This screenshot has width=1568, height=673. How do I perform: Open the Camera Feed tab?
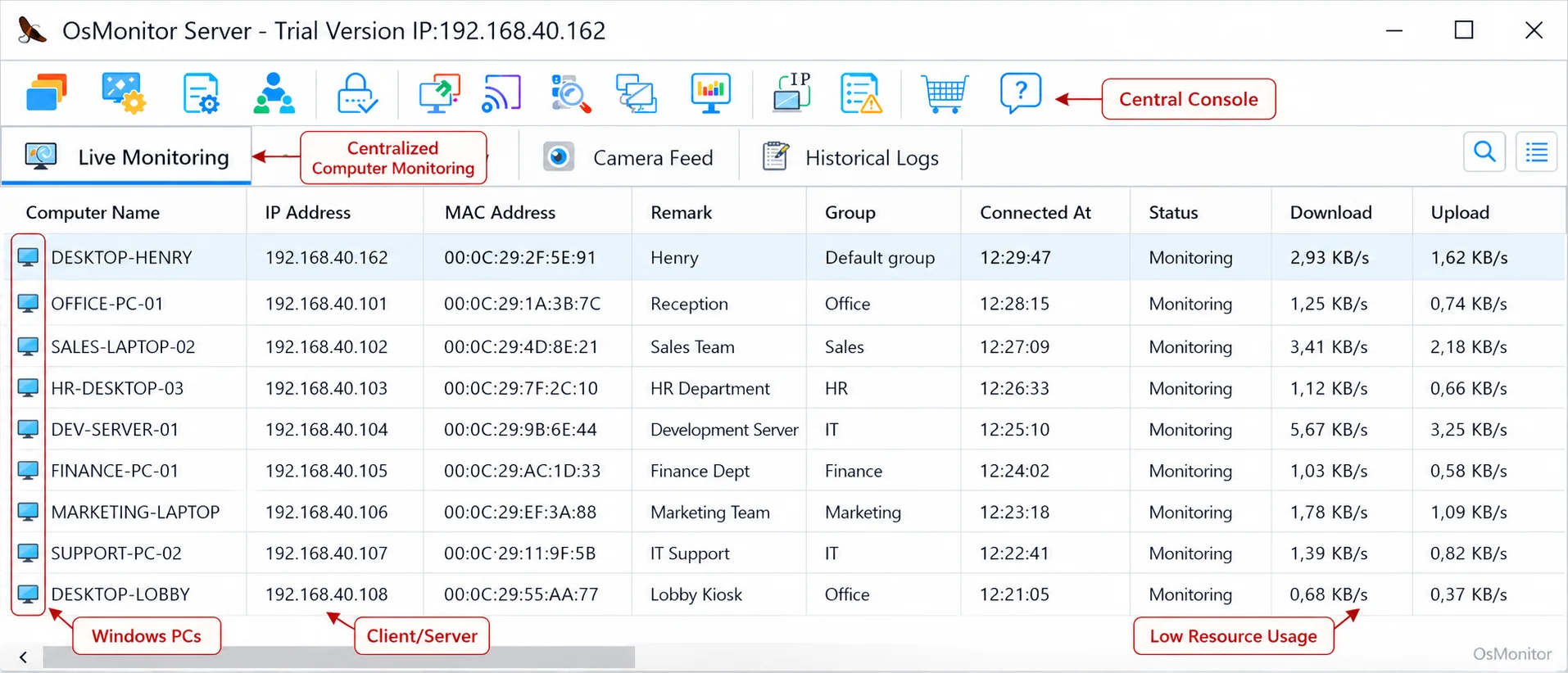(628, 157)
